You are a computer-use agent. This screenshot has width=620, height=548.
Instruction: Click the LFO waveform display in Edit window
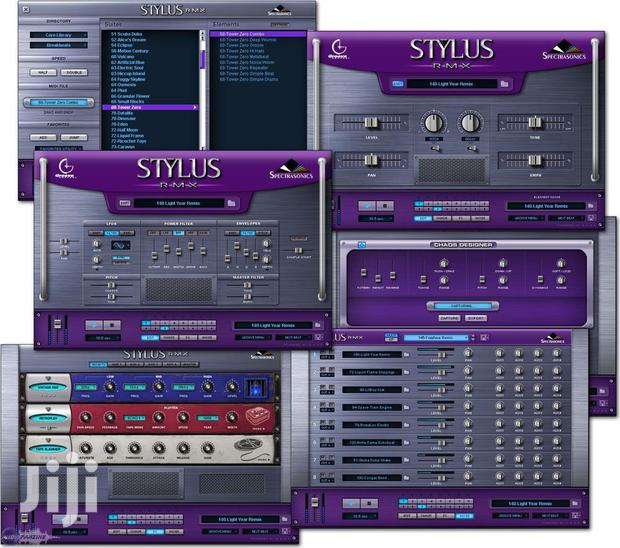120,246
